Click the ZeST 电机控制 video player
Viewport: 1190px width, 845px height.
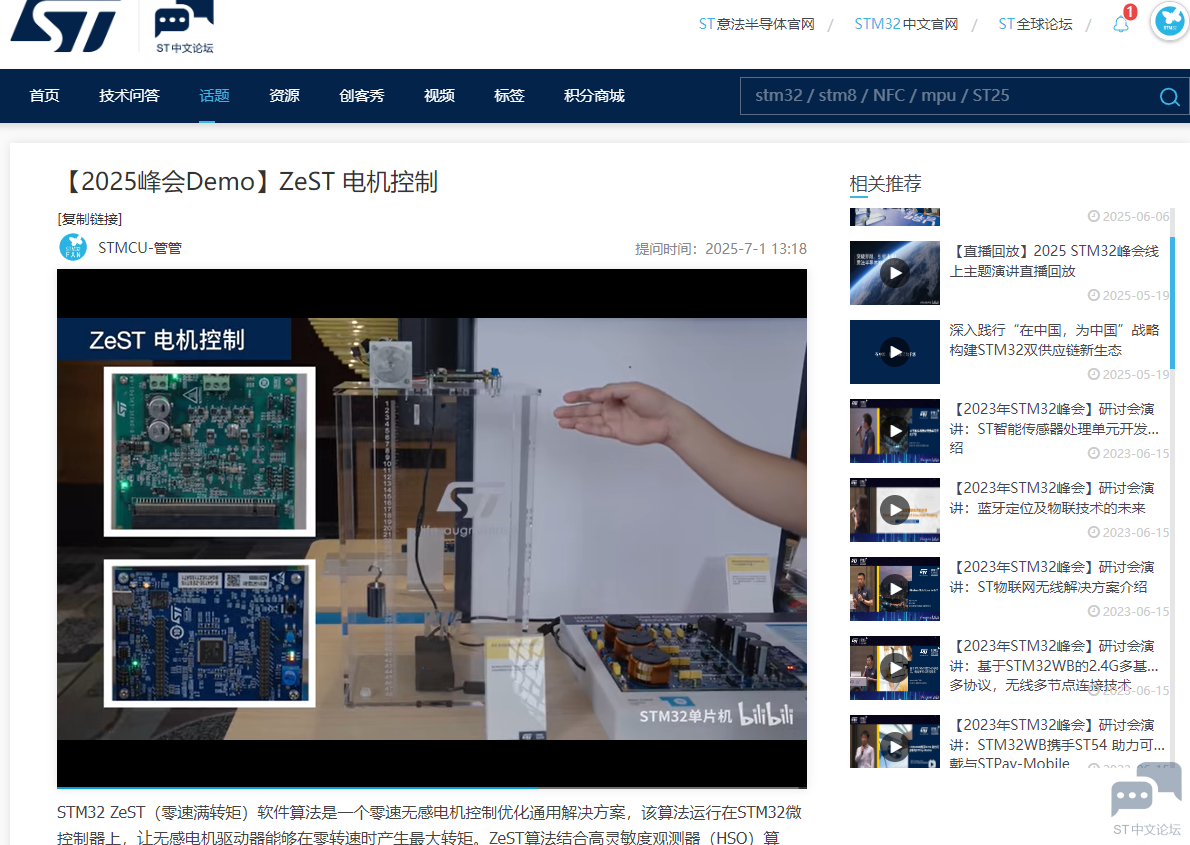coord(432,528)
